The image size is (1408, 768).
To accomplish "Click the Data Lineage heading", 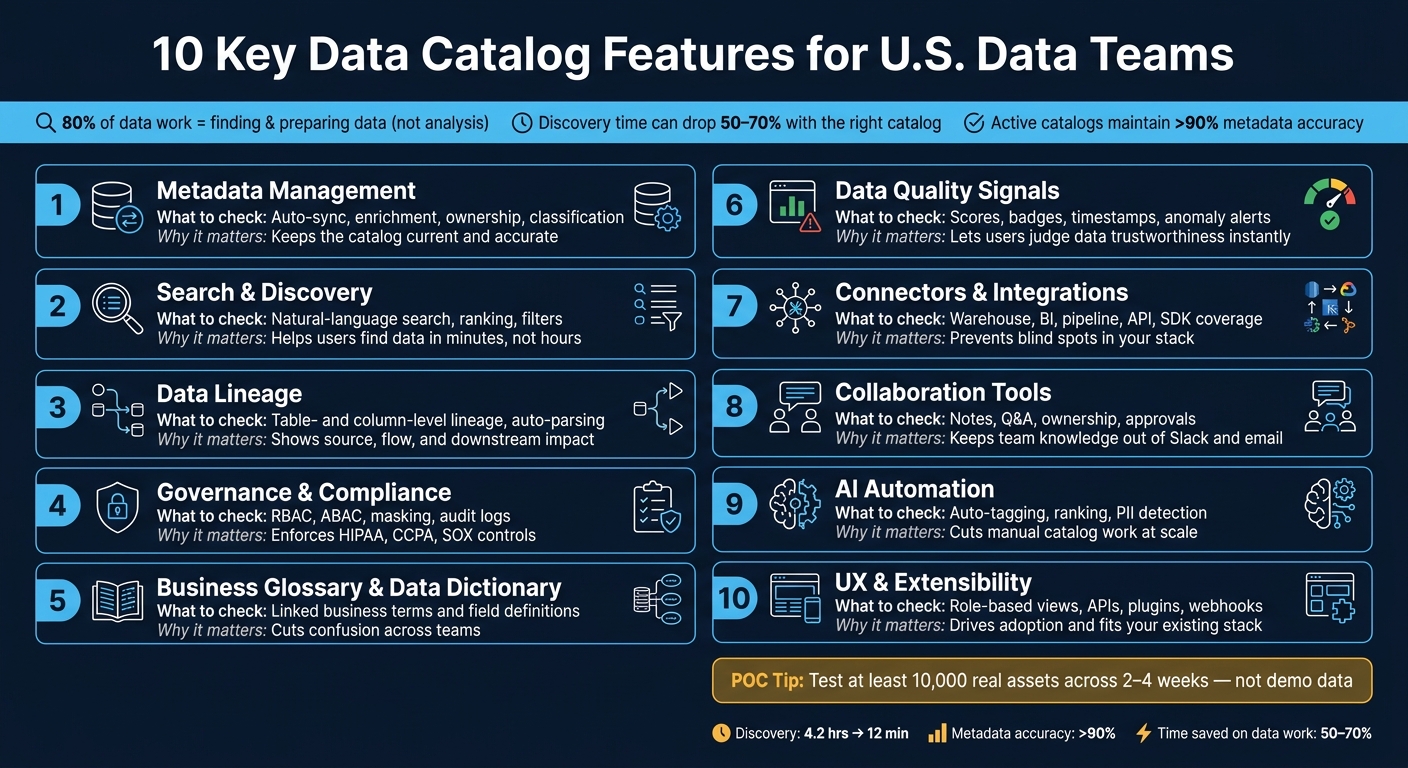I will coord(229,393).
